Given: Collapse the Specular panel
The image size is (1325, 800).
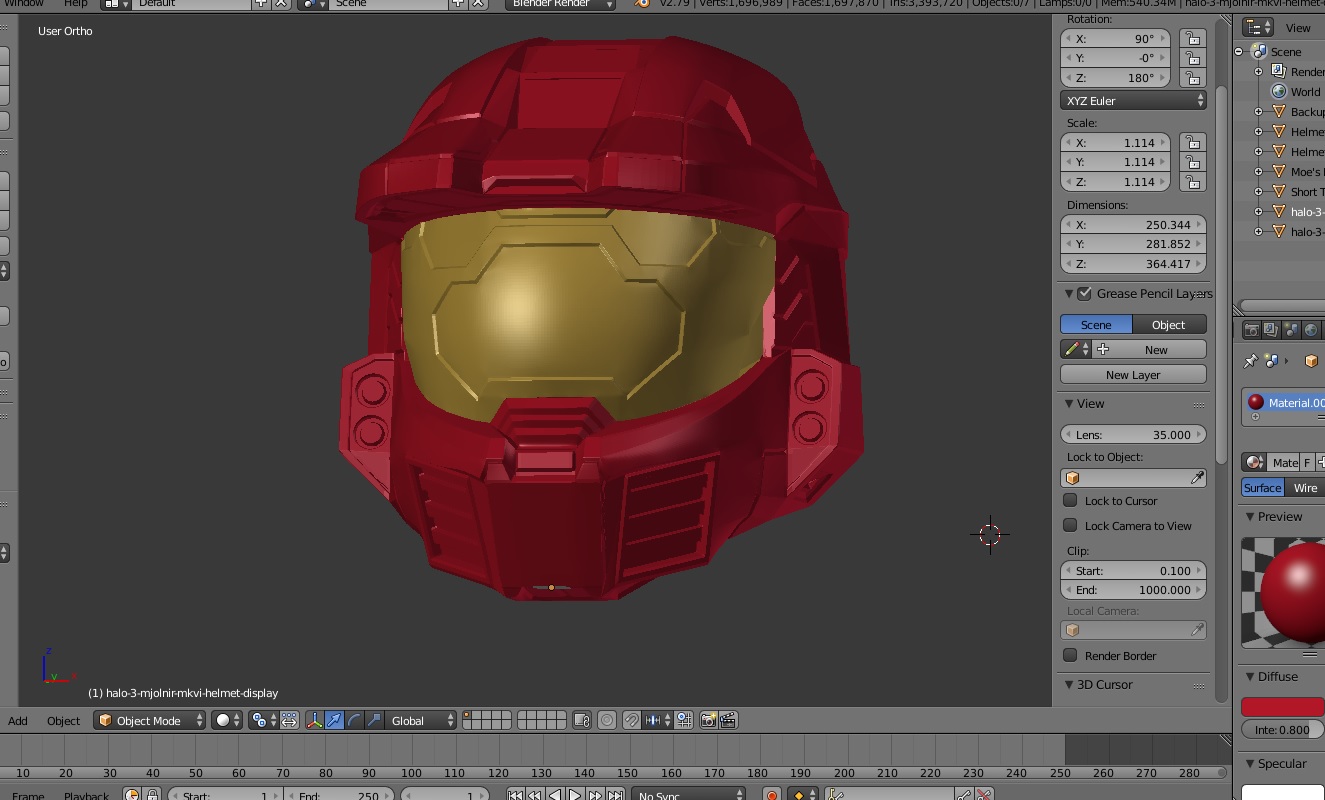Looking at the screenshot, I should tap(1250, 764).
